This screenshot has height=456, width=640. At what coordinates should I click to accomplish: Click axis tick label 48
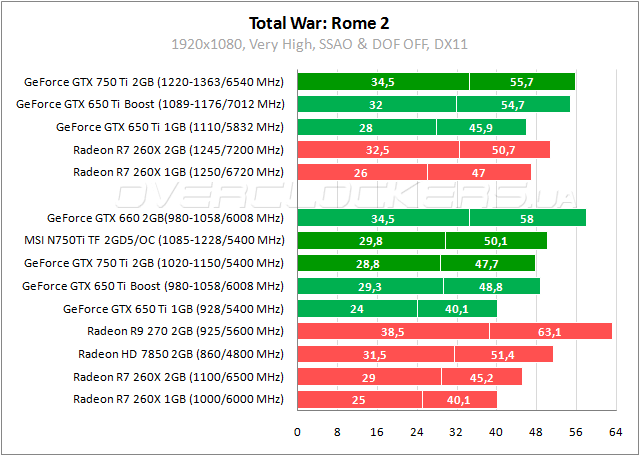[536, 432]
